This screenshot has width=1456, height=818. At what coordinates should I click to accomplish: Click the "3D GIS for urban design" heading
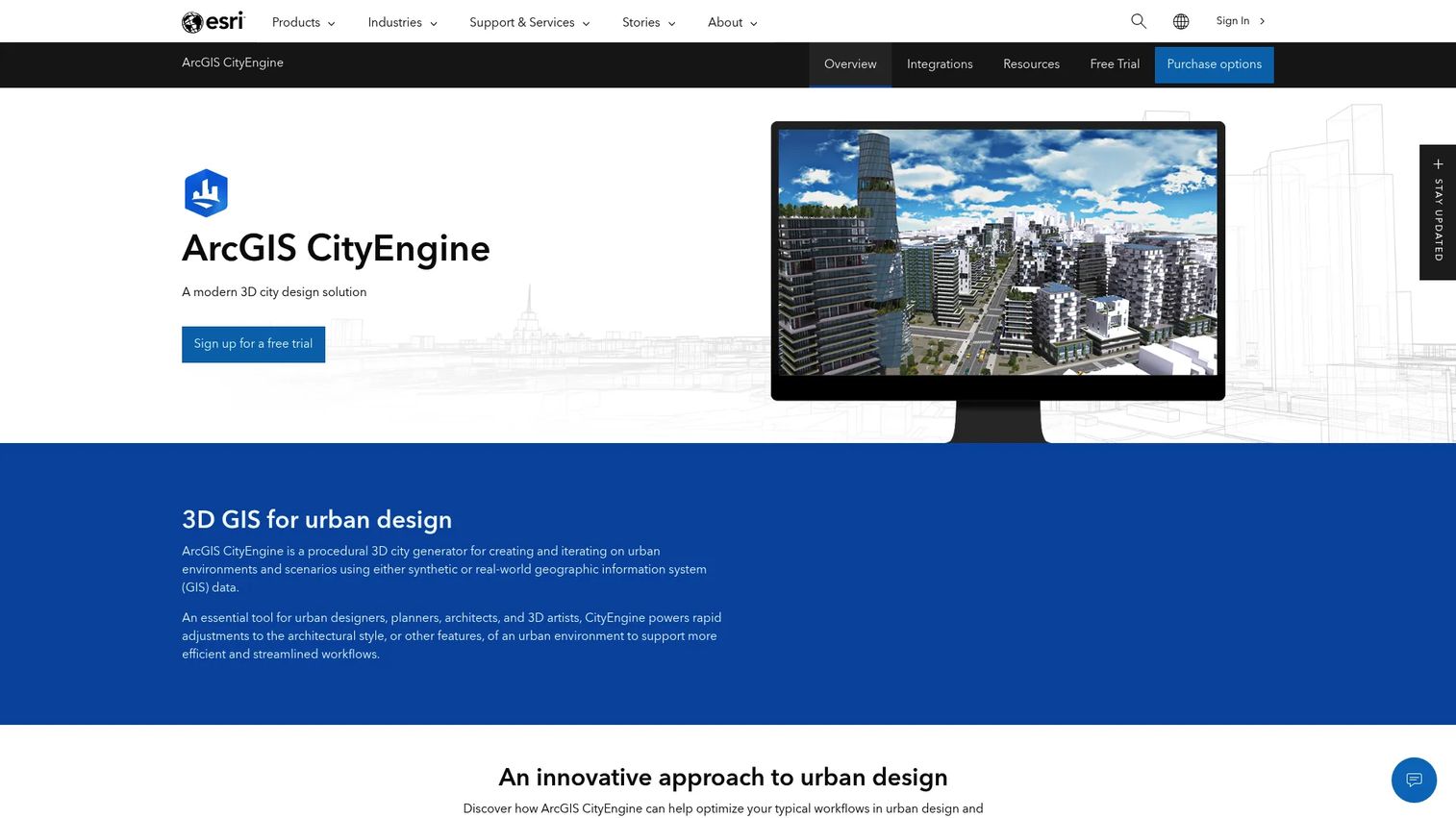[316, 520]
